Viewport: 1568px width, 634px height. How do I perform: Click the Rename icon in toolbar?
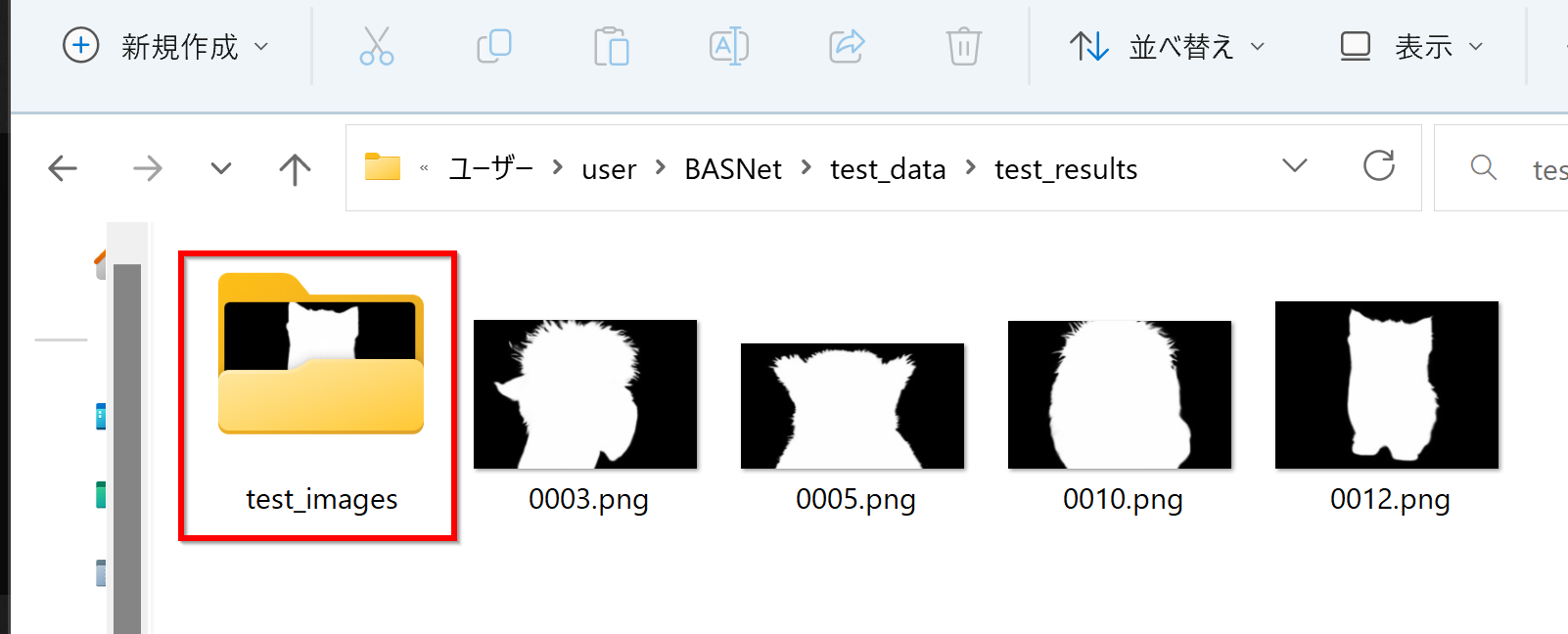click(729, 46)
